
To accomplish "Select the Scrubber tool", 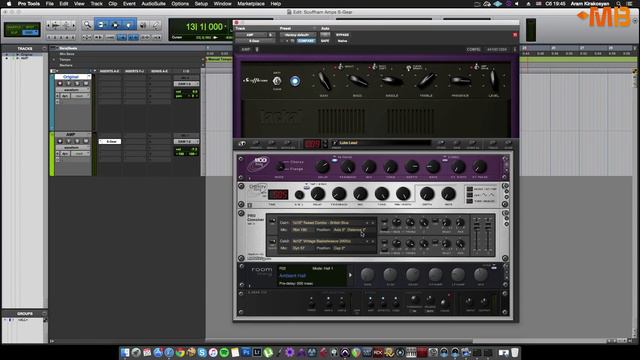I will point(143,25).
